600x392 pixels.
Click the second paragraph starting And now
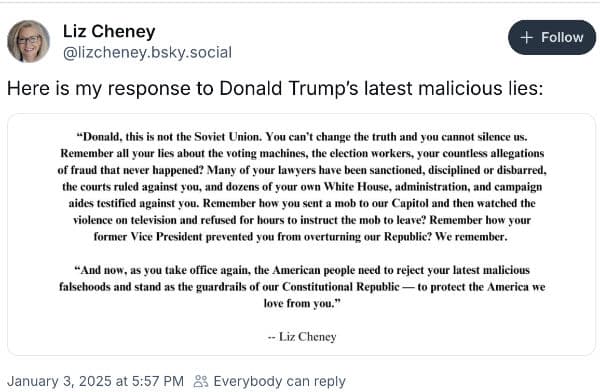(302, 287)
